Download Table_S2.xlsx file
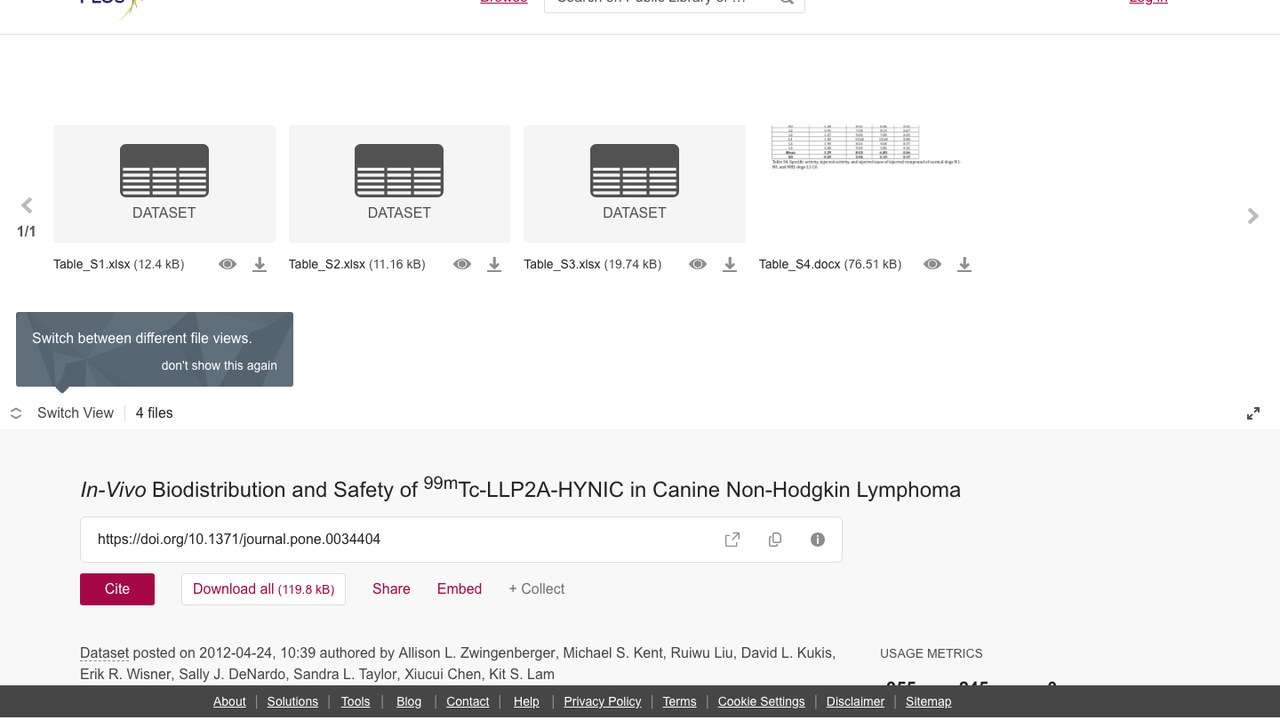The image size is (1280, 720). pos(494,264)
